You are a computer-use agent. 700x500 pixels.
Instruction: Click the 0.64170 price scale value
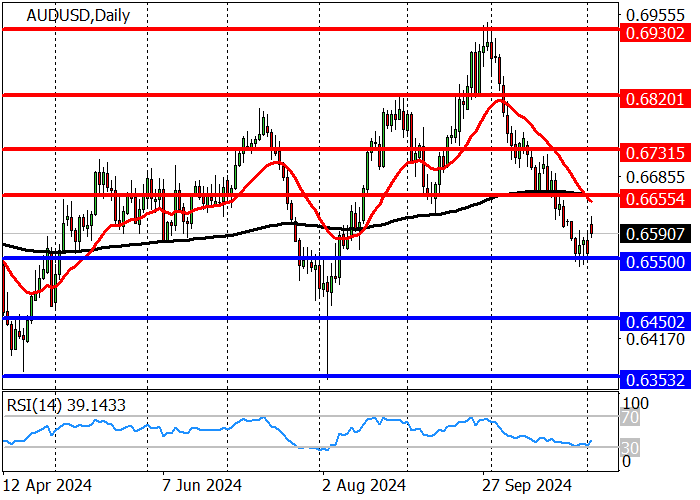click(655, 340)
